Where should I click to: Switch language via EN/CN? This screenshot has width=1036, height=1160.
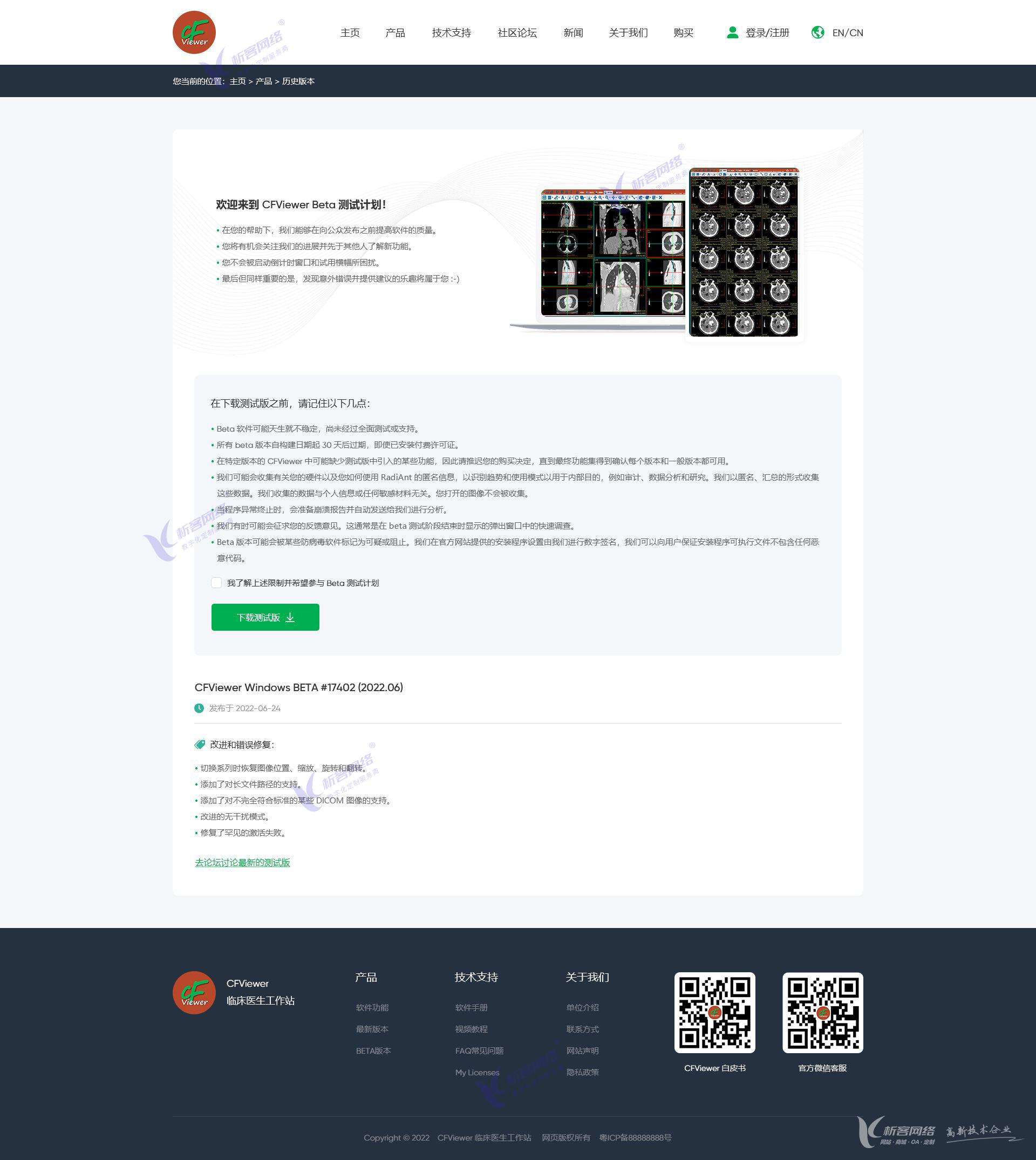[847, 33]
